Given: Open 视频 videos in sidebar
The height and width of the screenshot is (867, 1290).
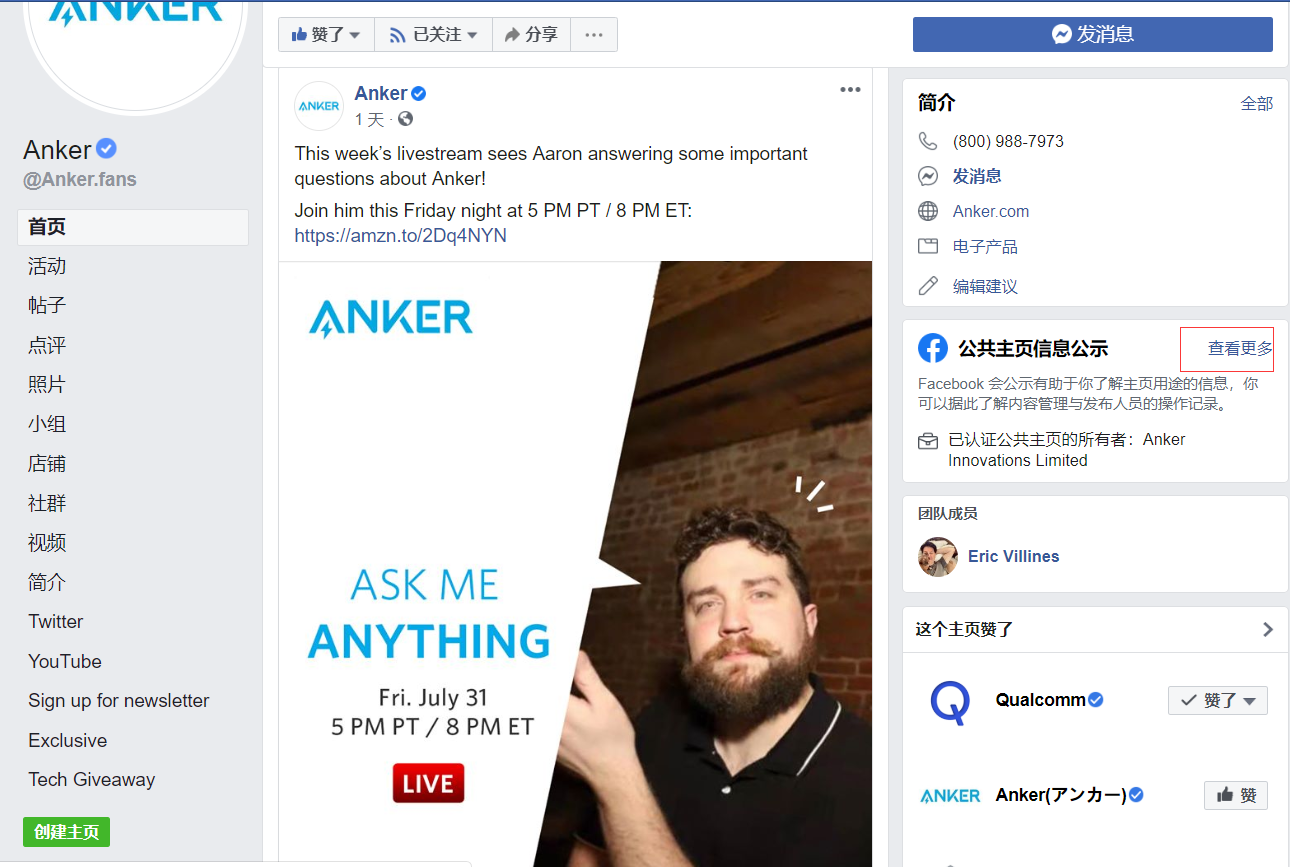Looking at the screenshot, I should coord(47,543).
